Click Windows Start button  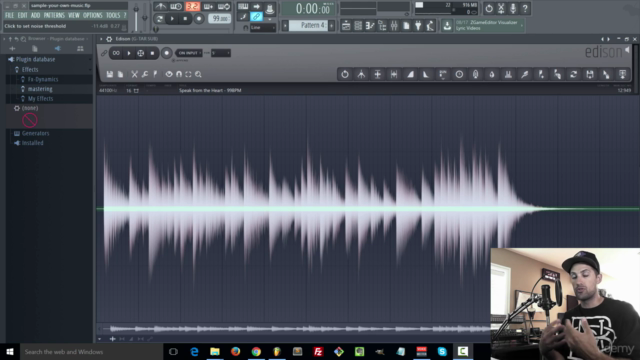(10, 351)
